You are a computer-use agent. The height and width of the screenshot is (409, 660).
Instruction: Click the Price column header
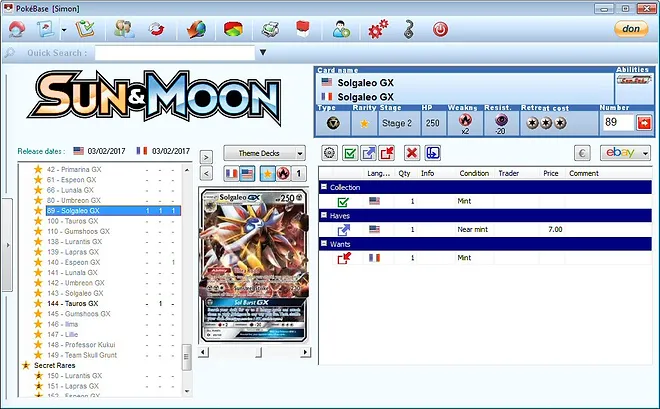551,173
